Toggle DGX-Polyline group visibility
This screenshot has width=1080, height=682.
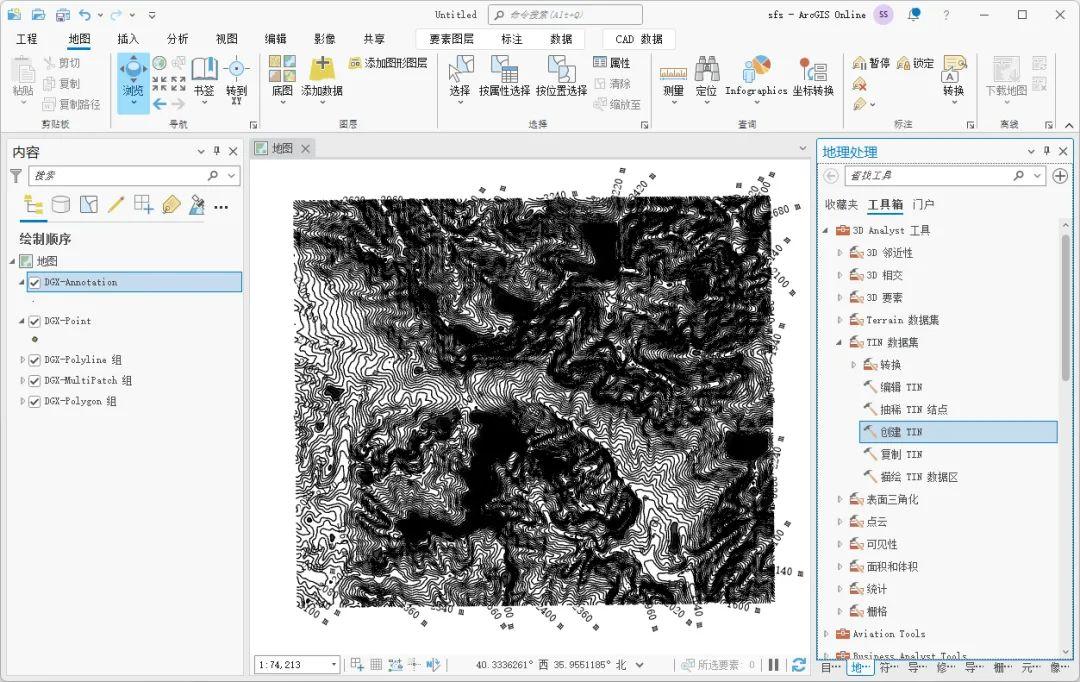[x=34, y=360]
